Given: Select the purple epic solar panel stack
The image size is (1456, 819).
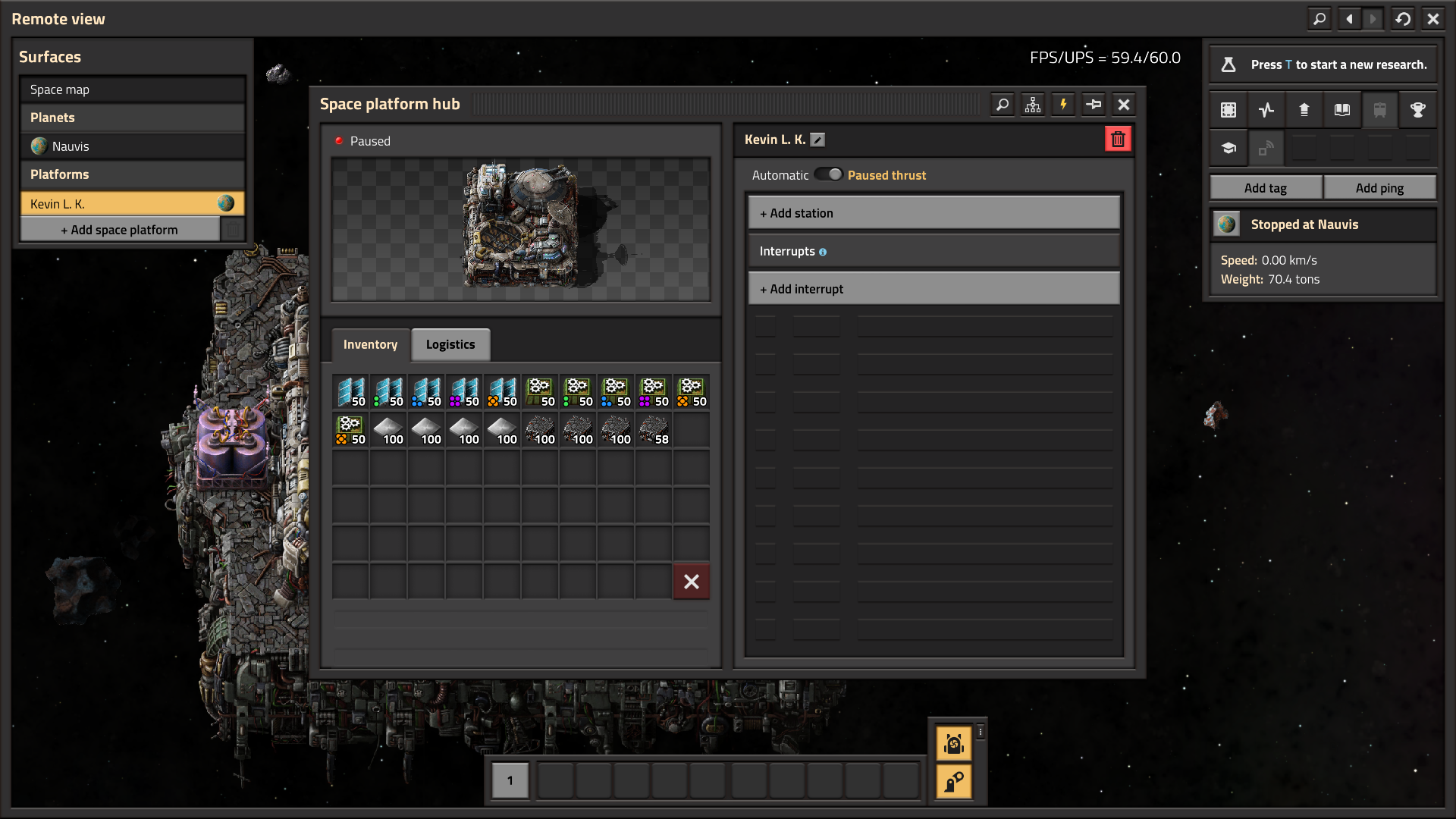Looking at the screenshot, I should coord(464,392).
